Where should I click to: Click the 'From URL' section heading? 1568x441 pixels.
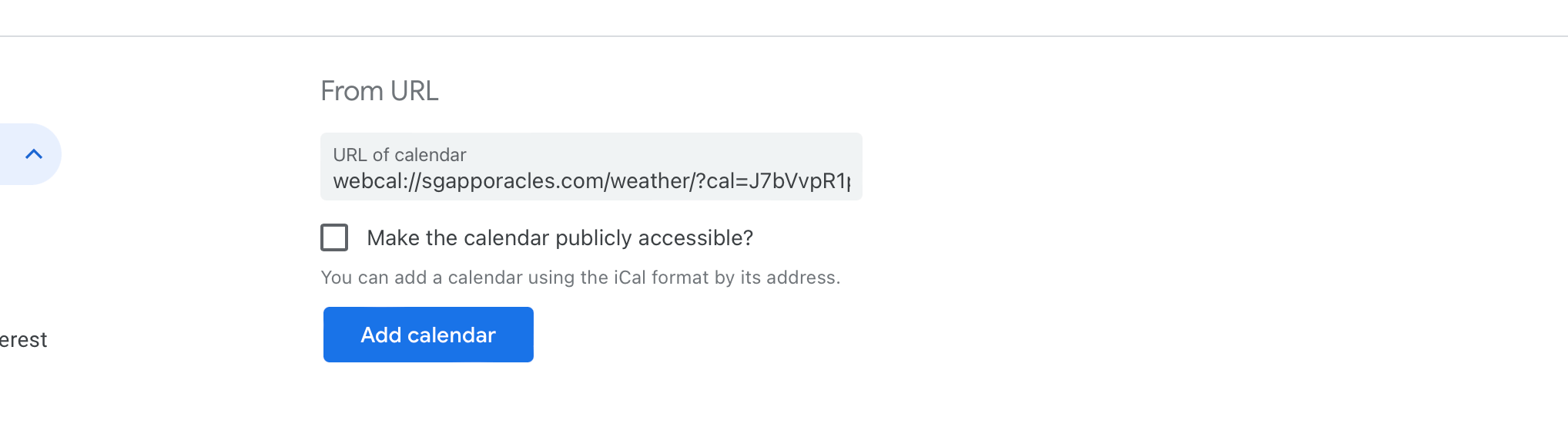pos(380,91)
